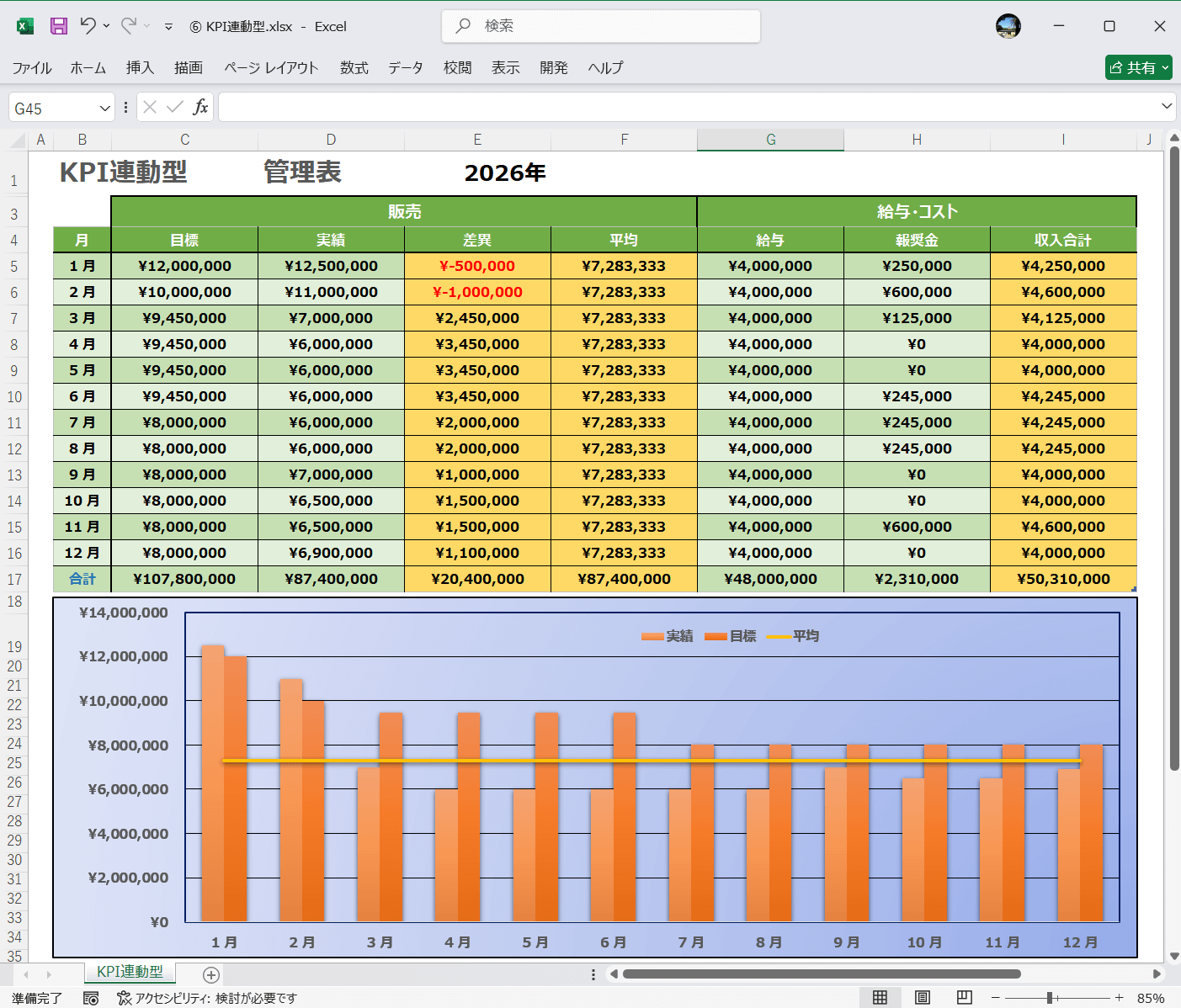Viewport: 1181px width, 1008px height.
Task: Click the Undo icon
Action: [x=90, y=26]
